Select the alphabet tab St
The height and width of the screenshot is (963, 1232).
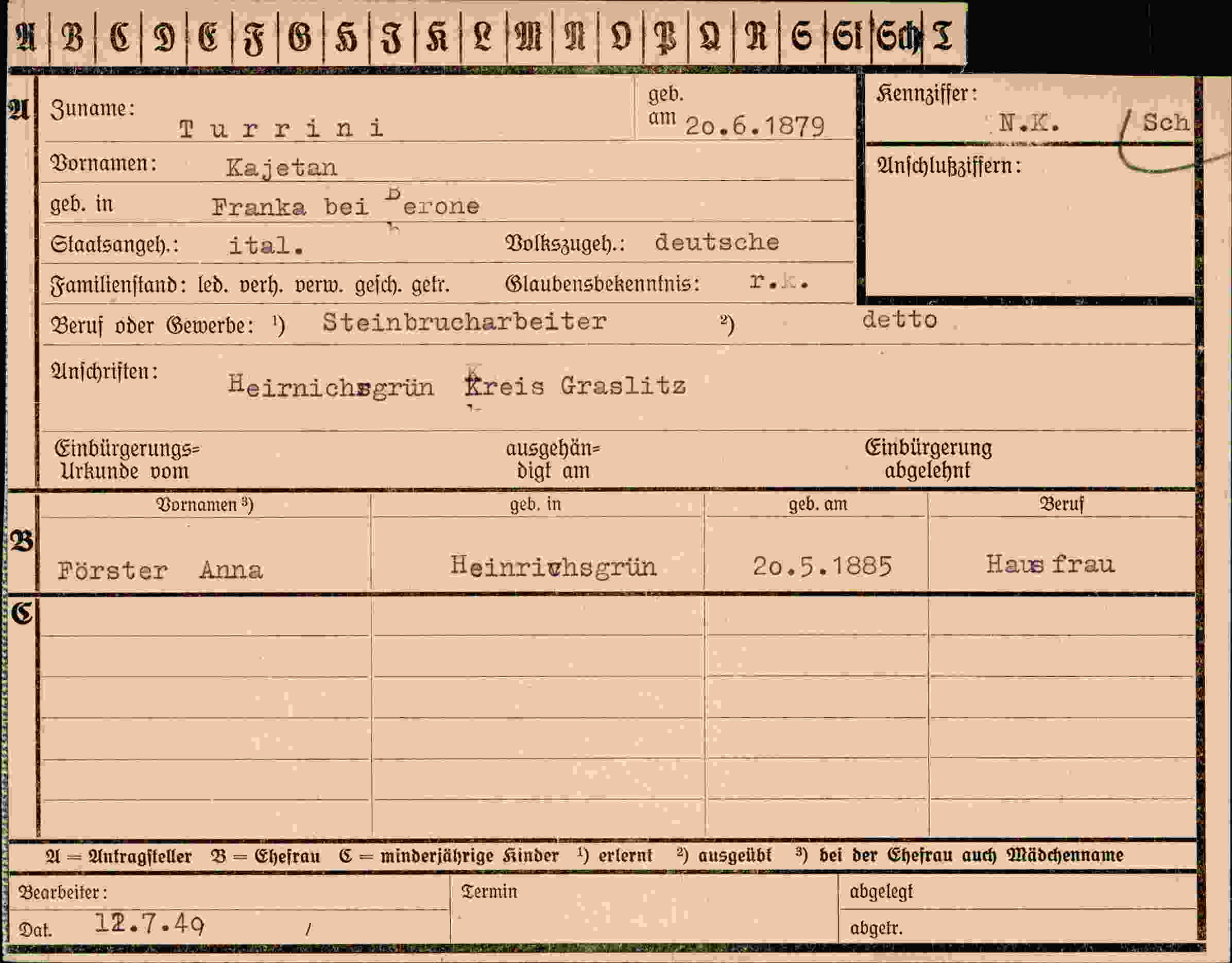point(848,37)
